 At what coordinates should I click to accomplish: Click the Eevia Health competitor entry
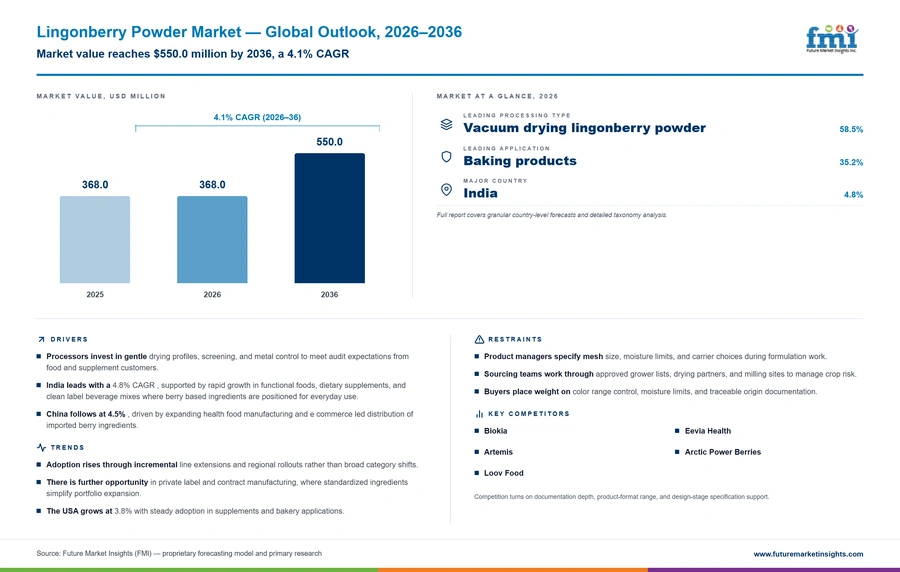pyautogui.click(x=708, y=431)
